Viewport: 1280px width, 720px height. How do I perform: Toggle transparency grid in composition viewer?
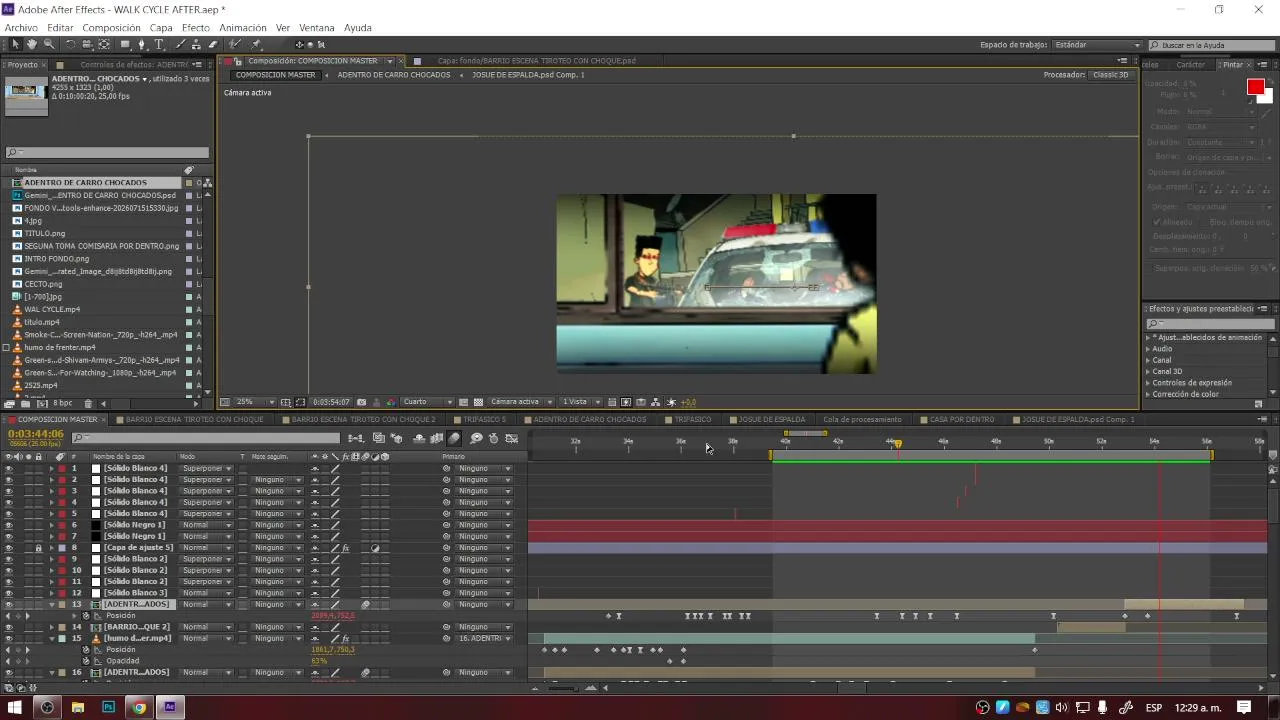click(479, 402)
